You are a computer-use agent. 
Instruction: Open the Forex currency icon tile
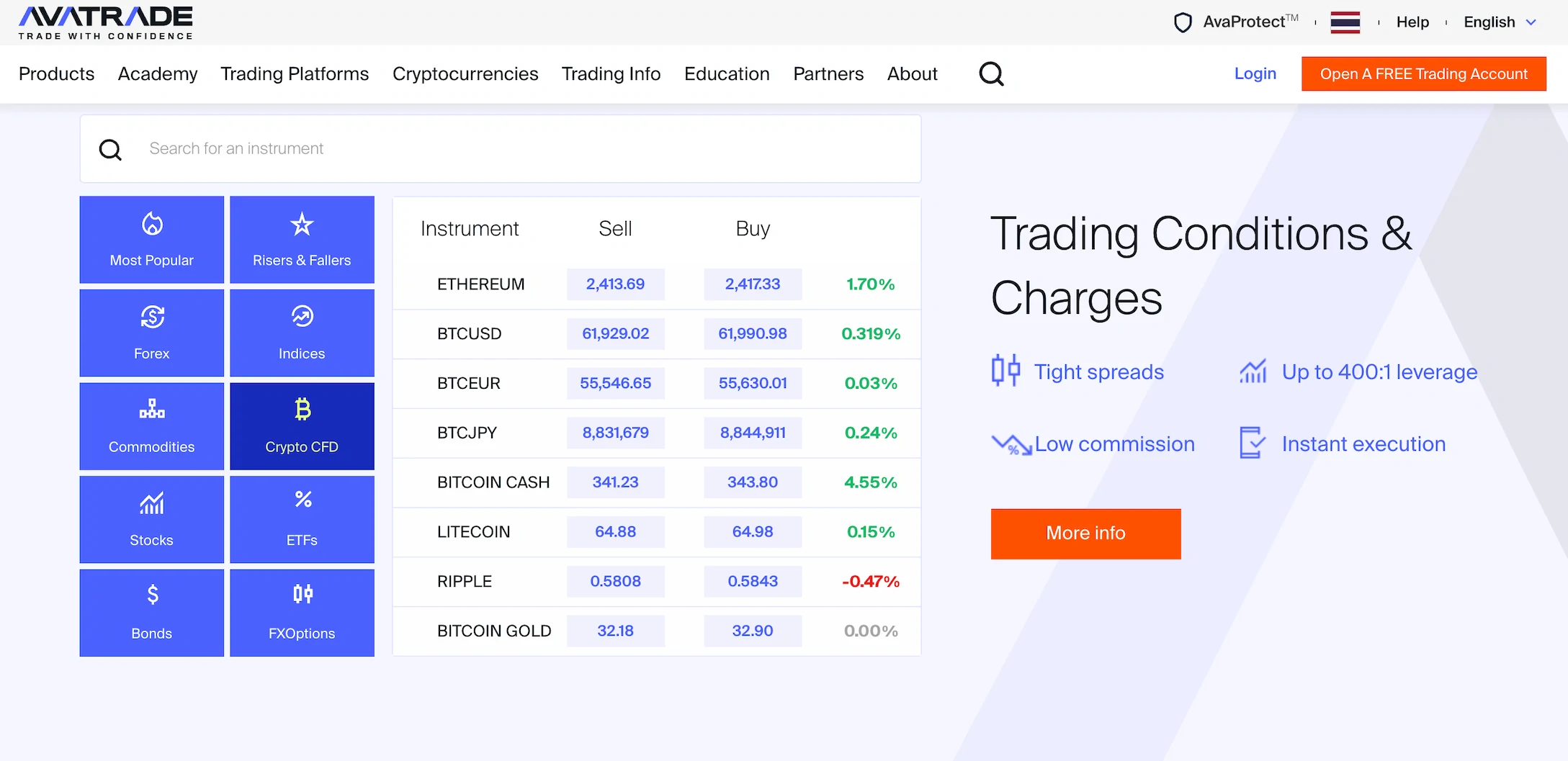[x=152, y=317]
